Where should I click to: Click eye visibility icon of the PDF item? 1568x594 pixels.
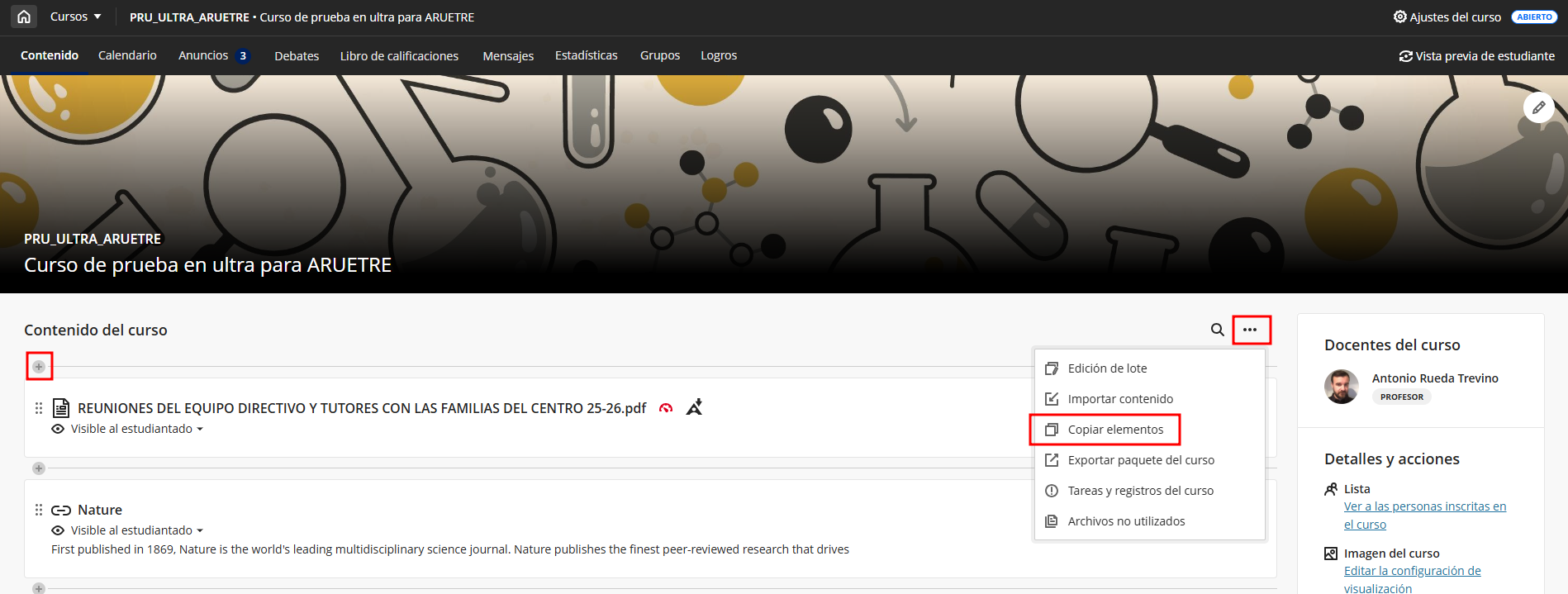click(x=58, y=429)
